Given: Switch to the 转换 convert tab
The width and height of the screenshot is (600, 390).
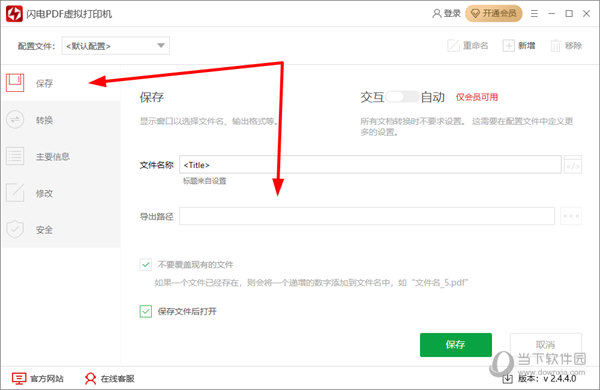Looking at the screenshot, I should pyautogui.click(x=60, y=120).
